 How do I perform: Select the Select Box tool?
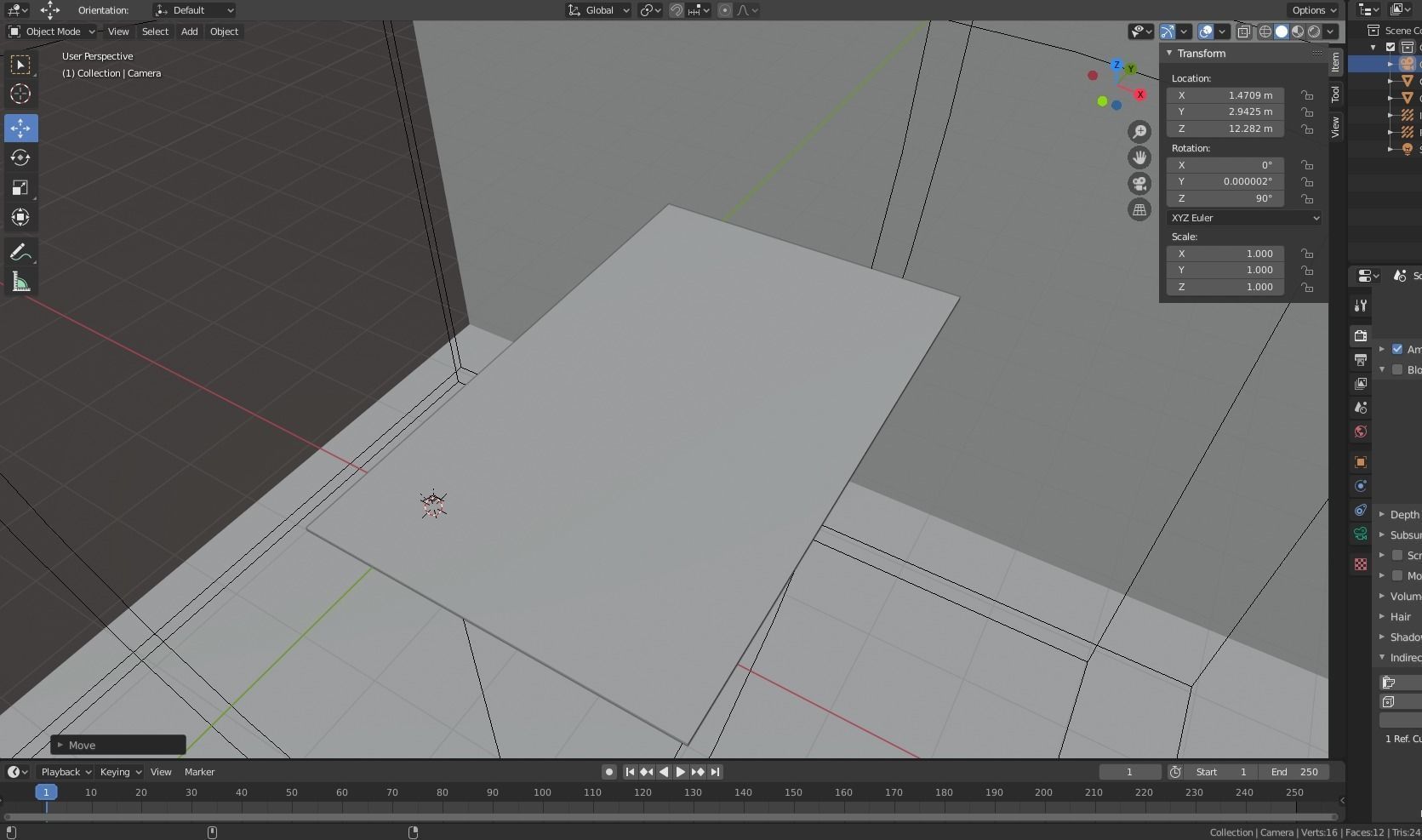(x=20, y=65)
